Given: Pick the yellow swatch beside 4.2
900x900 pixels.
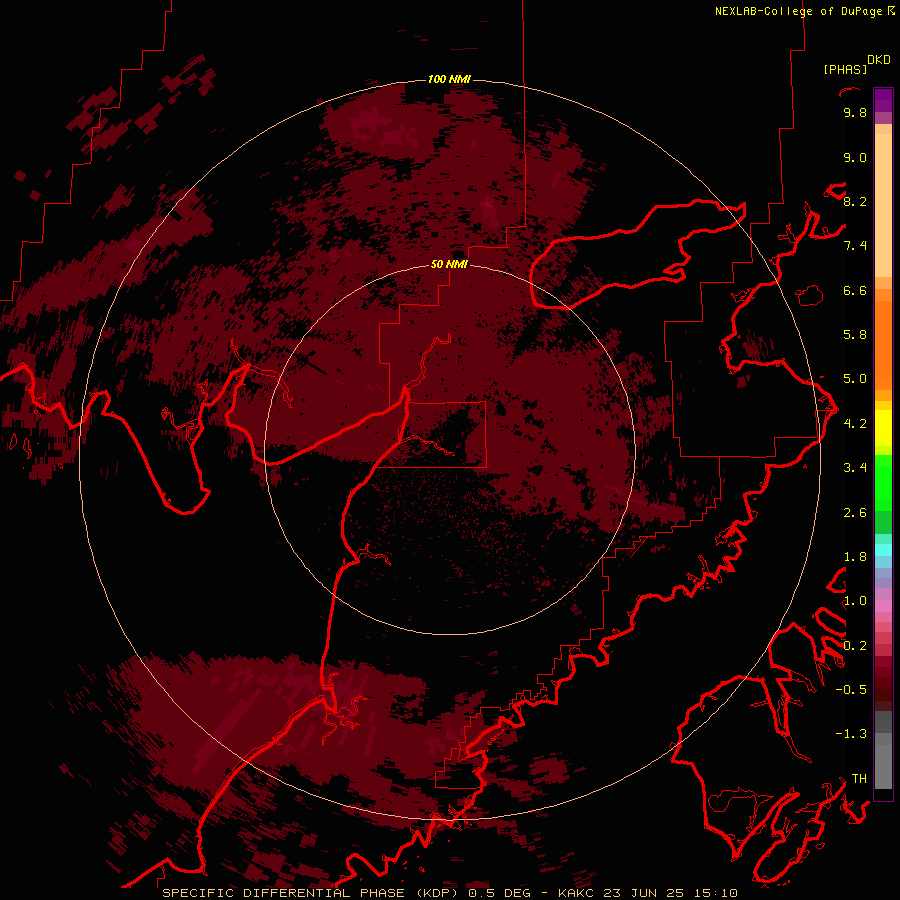Looking at the screenshot, I should click(x=883, y=426).
